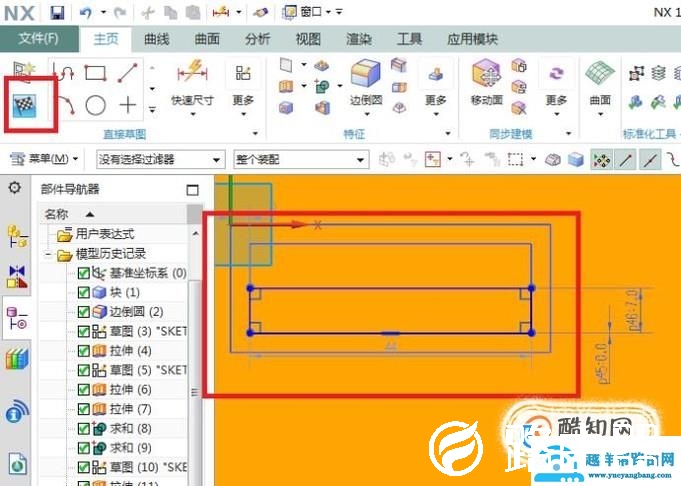Screen dimensions: 681x486
Task: Maximize the 部件导航器 panel
Action: click(x=192, y=190)
